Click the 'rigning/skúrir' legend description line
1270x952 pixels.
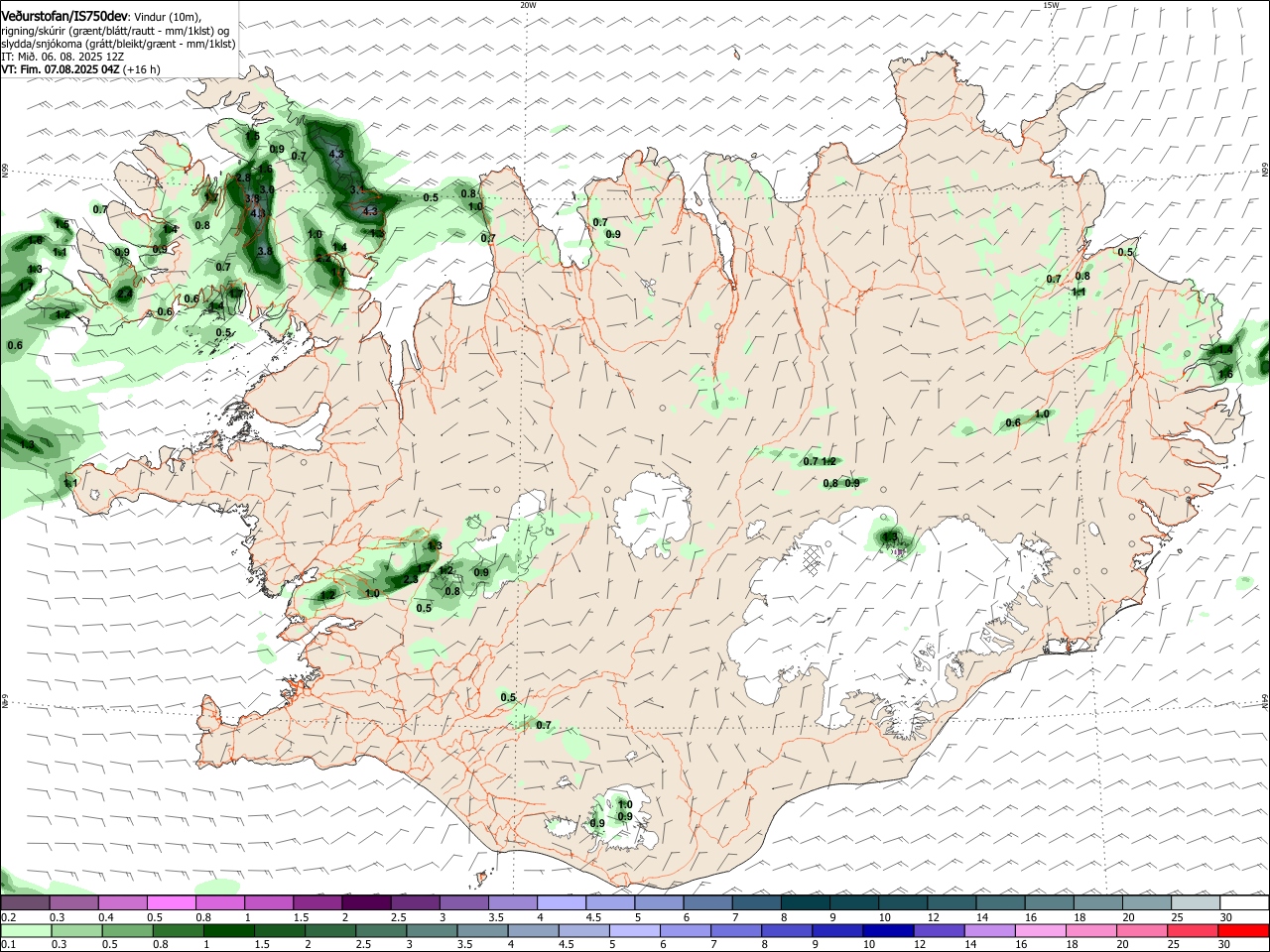(115, 31)
